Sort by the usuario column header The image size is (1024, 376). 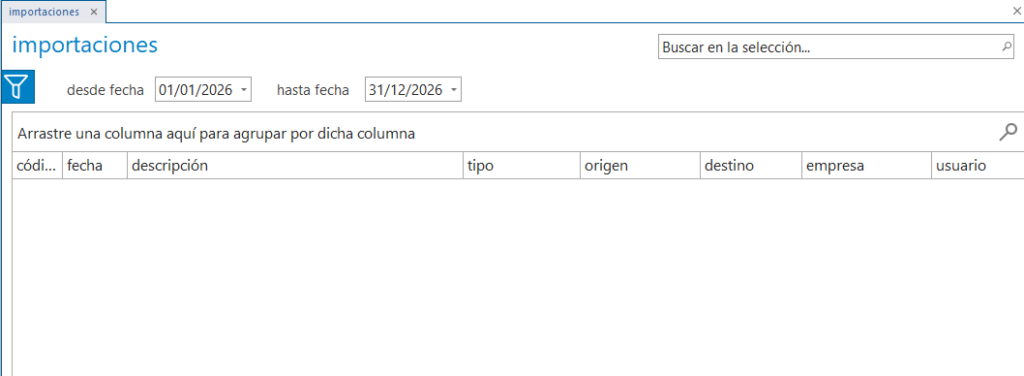978,166
